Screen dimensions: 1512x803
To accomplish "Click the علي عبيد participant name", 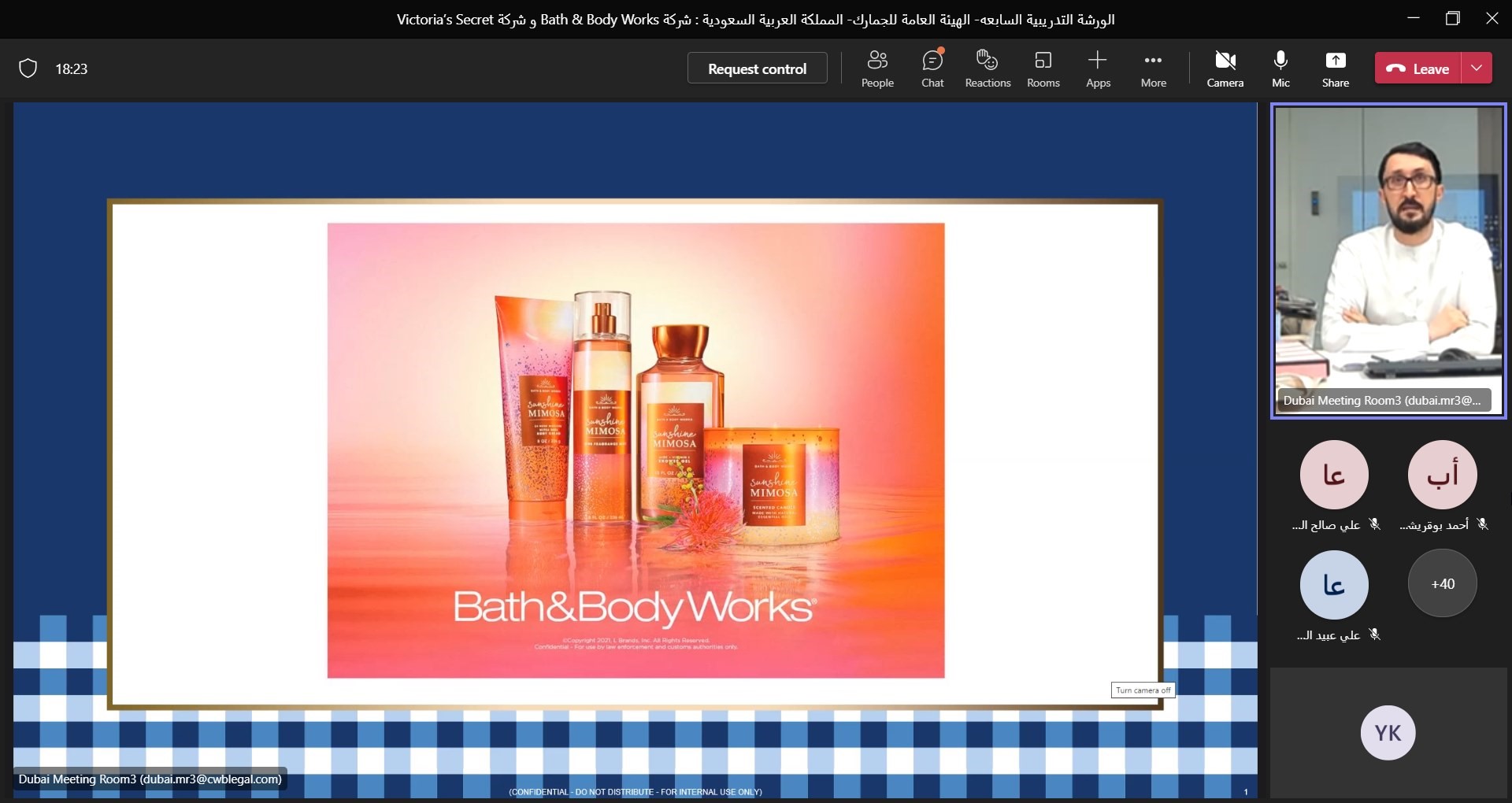I will [x=1329, y=635].
